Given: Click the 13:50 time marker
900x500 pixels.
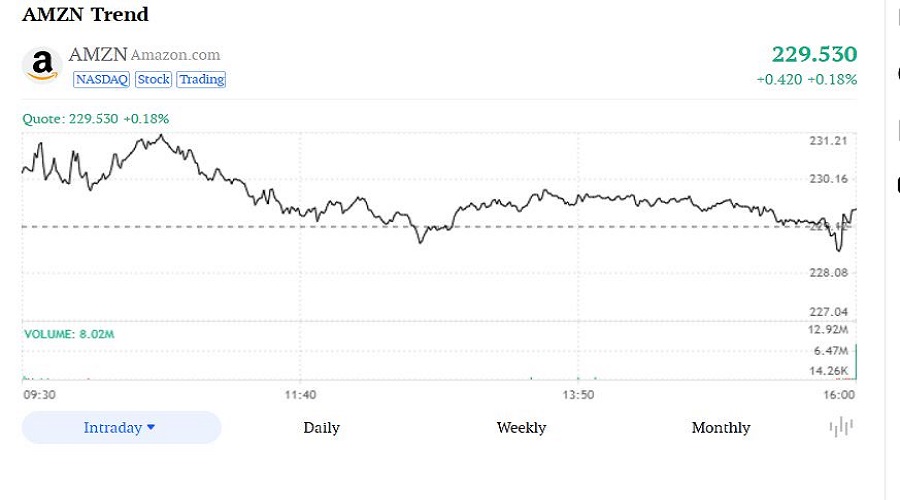Looking at the screenshot, I should tap(578, 395).
